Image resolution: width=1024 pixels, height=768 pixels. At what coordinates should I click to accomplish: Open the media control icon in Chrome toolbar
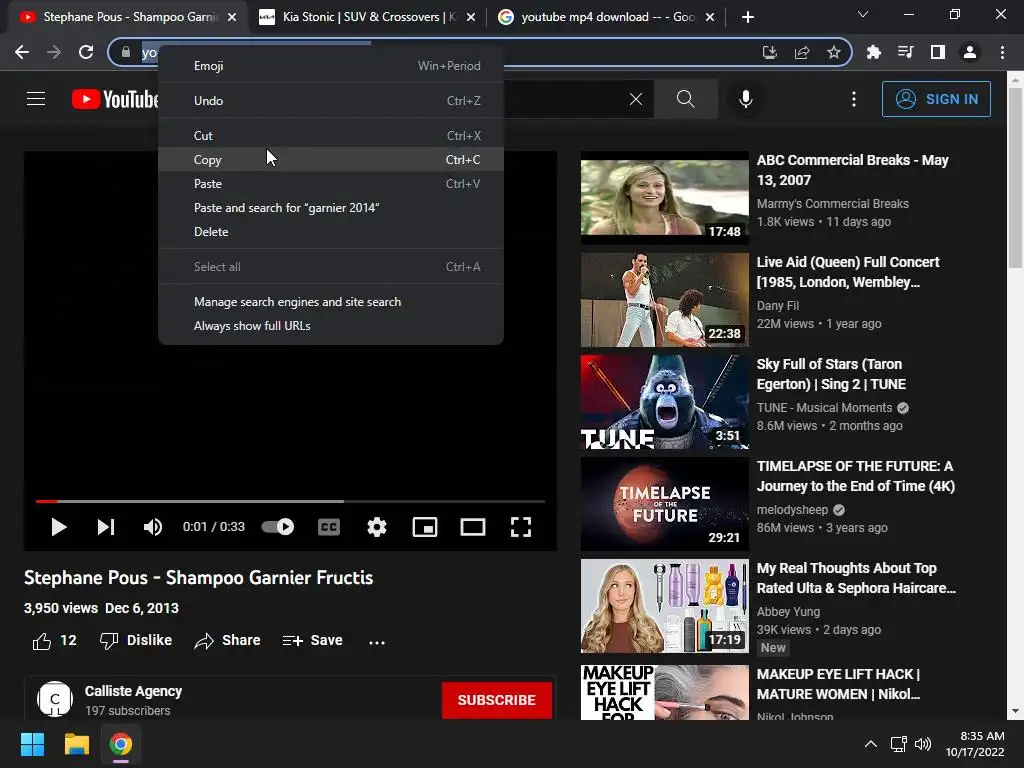906,52
